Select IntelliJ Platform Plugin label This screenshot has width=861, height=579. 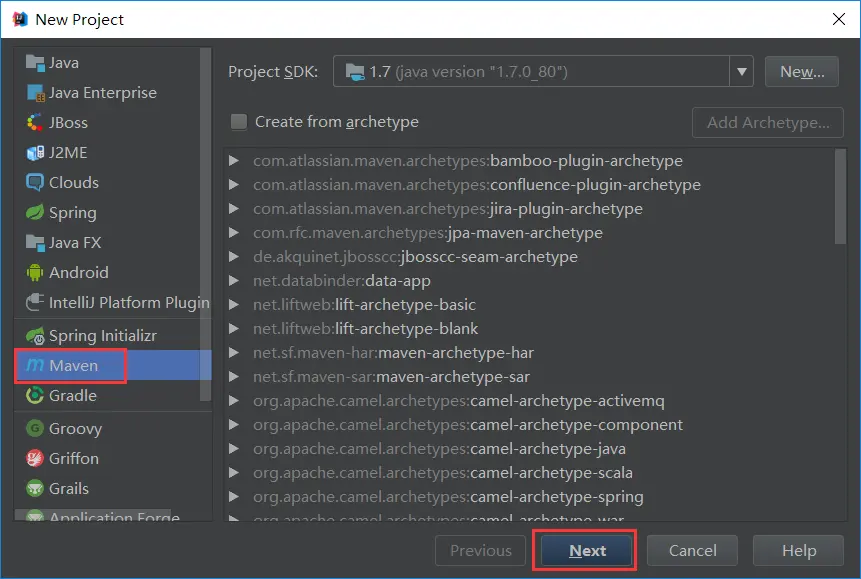(129, 303)
